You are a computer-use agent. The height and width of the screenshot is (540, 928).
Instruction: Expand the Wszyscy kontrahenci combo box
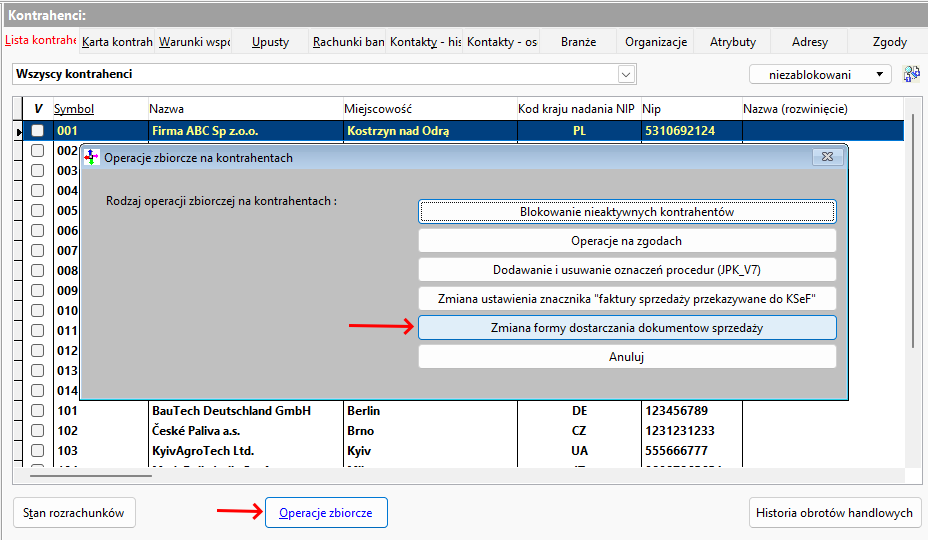point(626,74)
